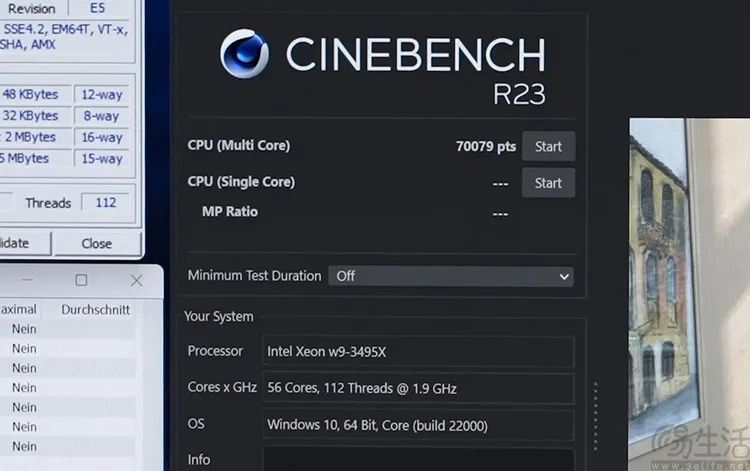
Task: Click the MP Ratio label
Action: pos(230,211)
